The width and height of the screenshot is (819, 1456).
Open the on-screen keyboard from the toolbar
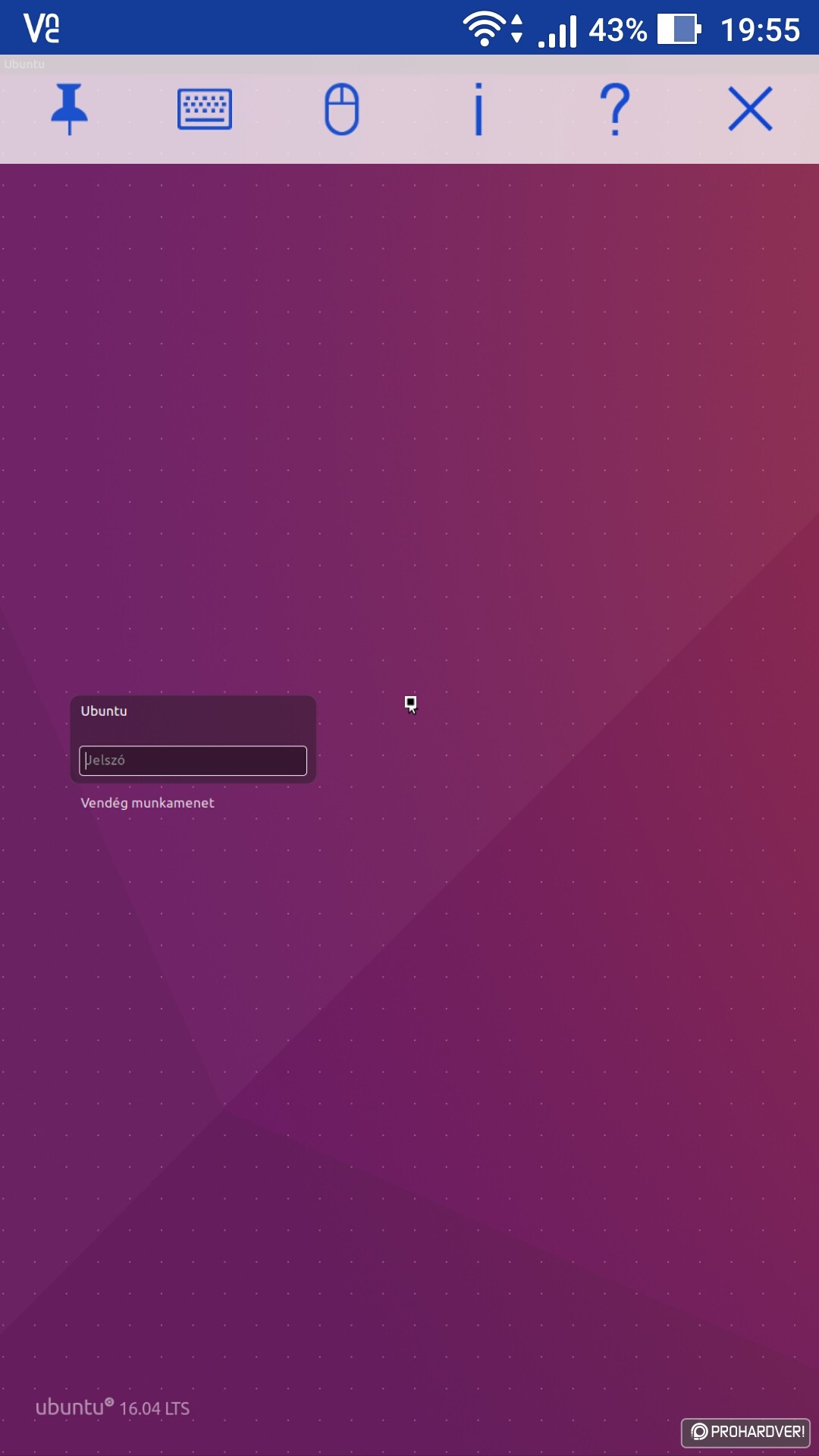tap(205, 109)
